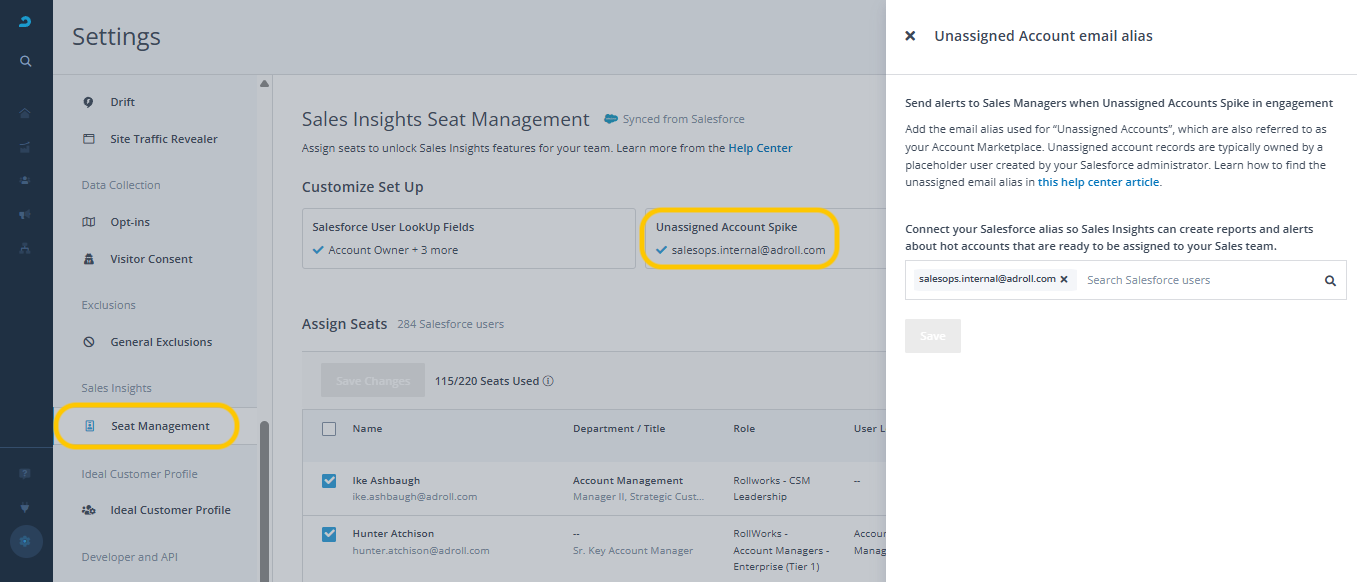Click the Drift icon in the settings menu
Viewport: 1357px width, 582px height.
click(x=88, y=102)
